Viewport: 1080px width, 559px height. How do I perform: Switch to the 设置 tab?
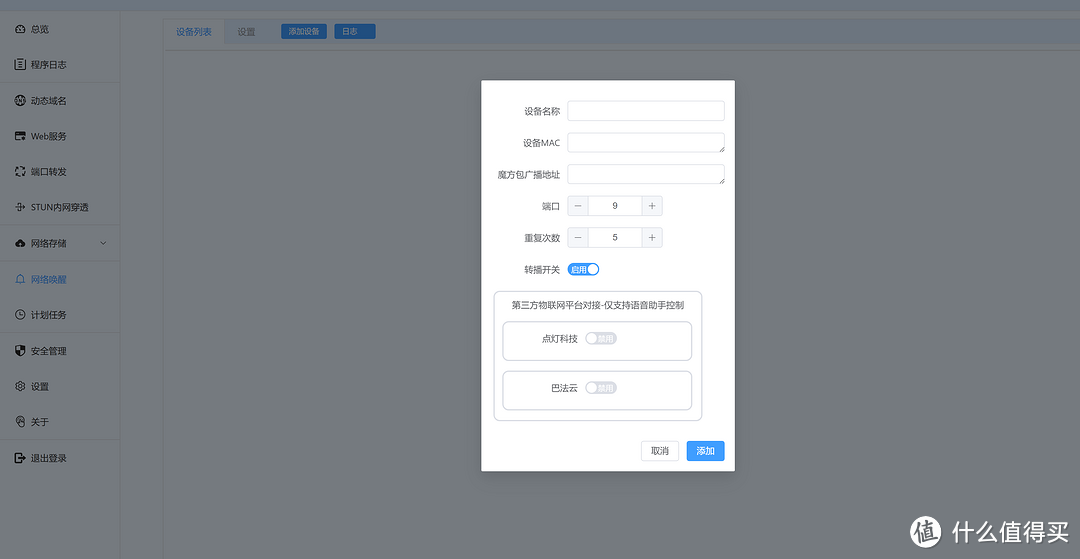[x=247, y=32]
